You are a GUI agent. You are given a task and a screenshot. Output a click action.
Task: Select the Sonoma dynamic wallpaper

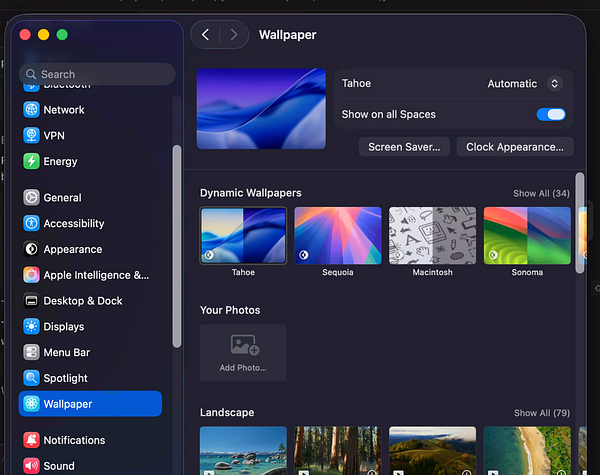(527, 236)
